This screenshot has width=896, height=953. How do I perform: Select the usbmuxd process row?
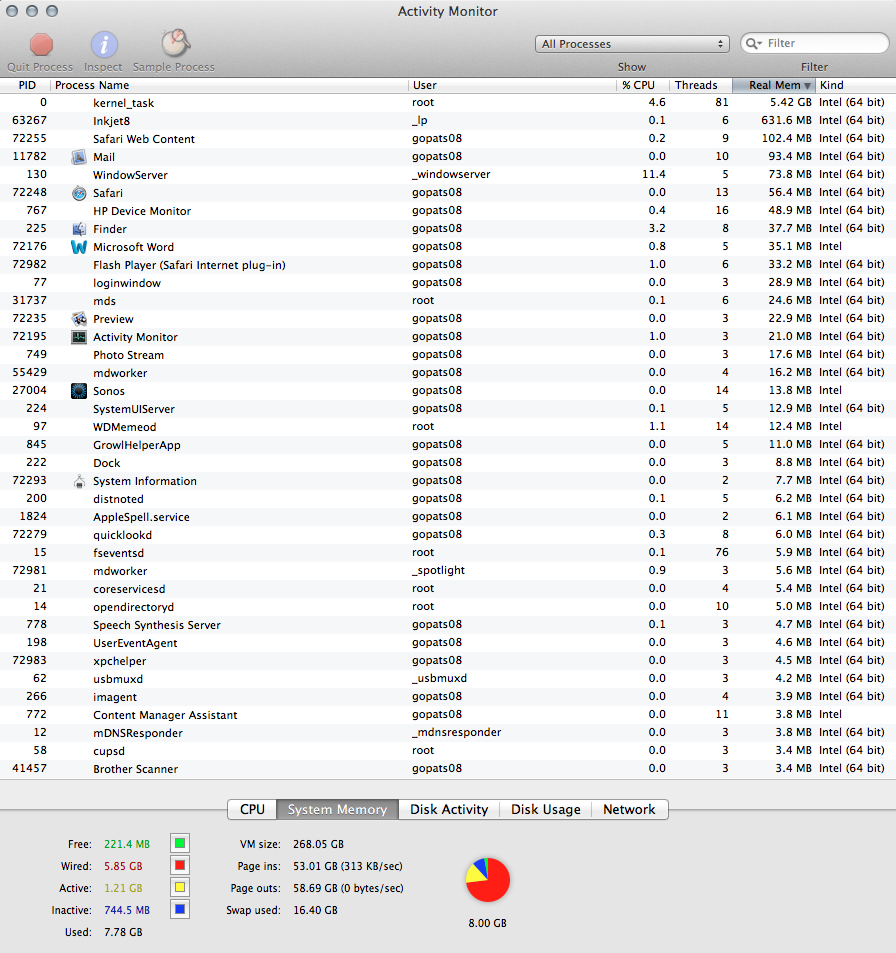(x=448, y=678)
